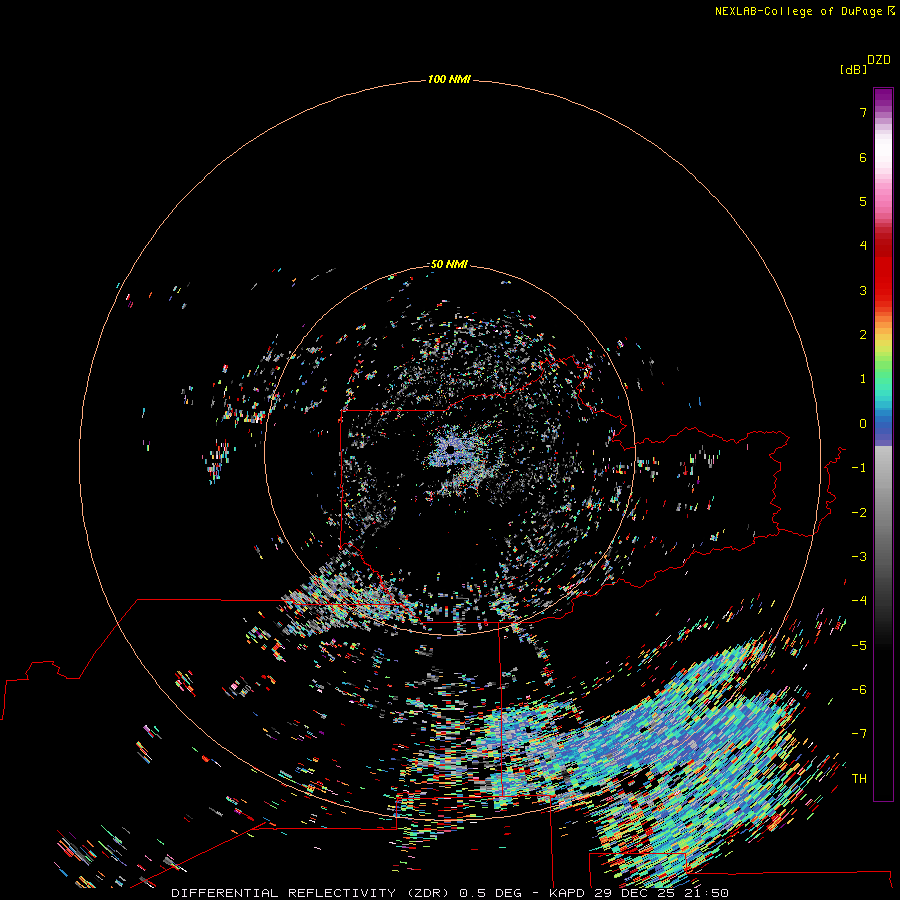Click the 29 DEC 25 date in caption

(x=634, y=893)
